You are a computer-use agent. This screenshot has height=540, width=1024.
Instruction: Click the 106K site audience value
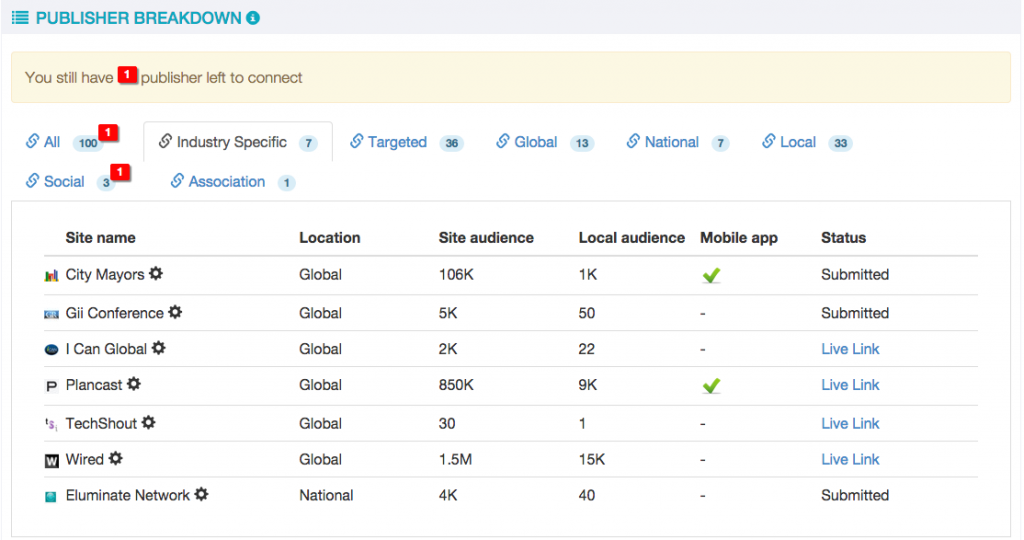(456, 274)
